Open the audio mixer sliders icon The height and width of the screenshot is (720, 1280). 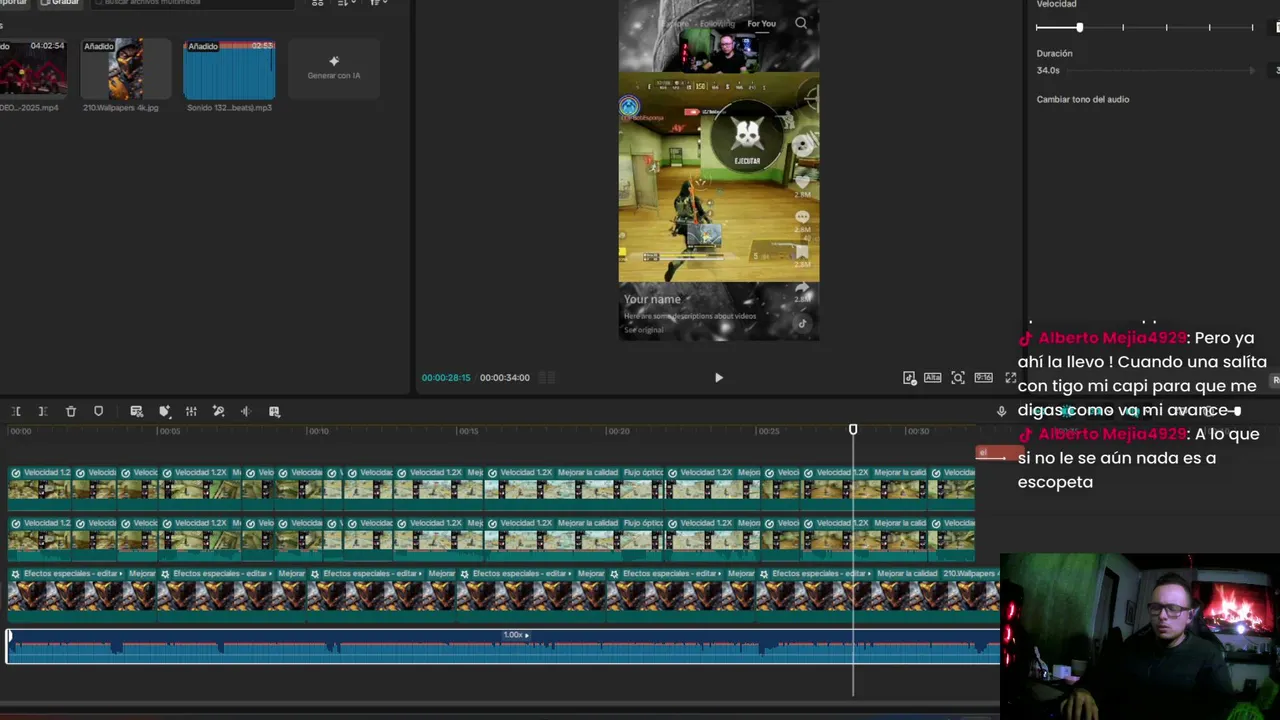tap(191, 411)
